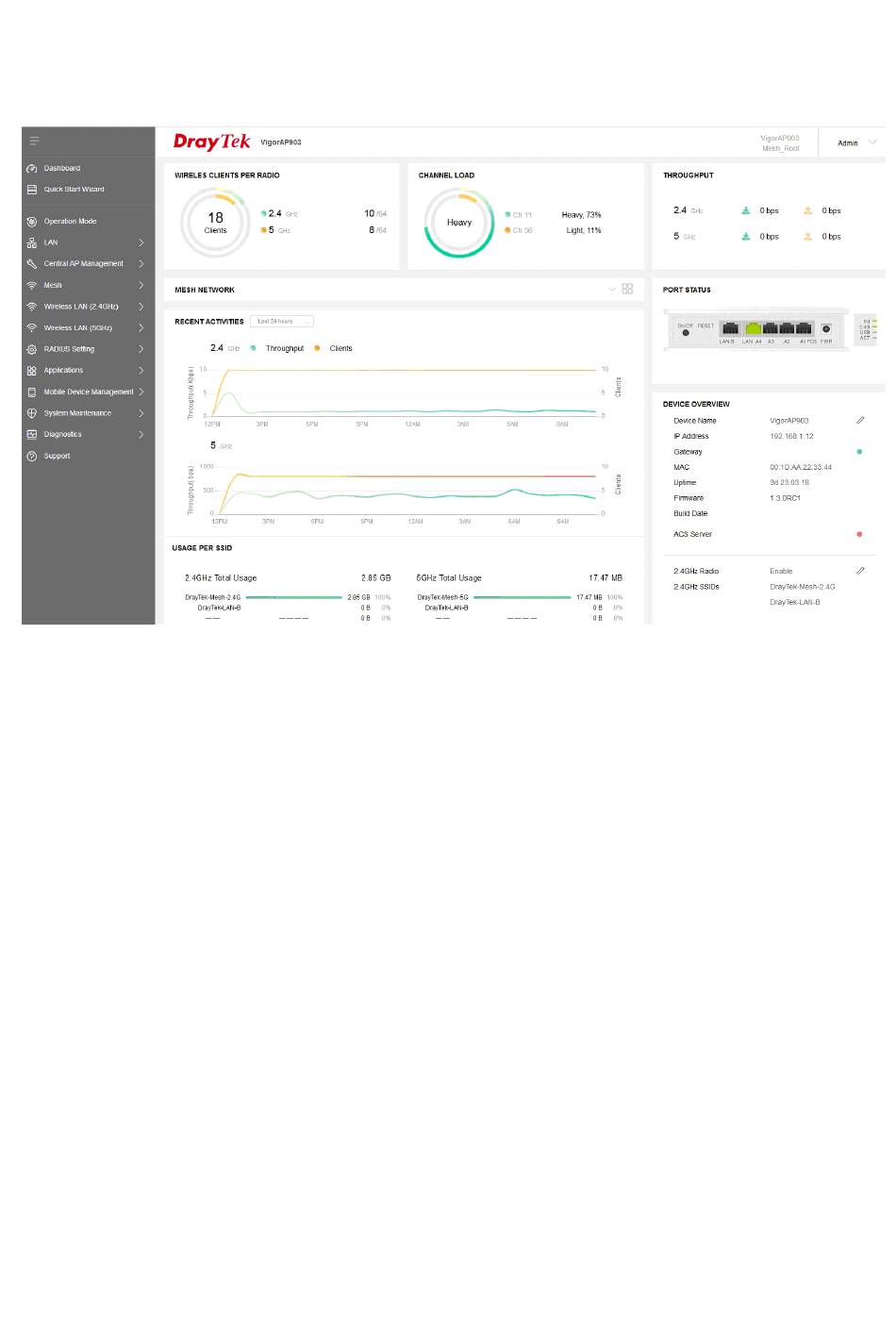Toggle Throughput series in chart legend

283,349
